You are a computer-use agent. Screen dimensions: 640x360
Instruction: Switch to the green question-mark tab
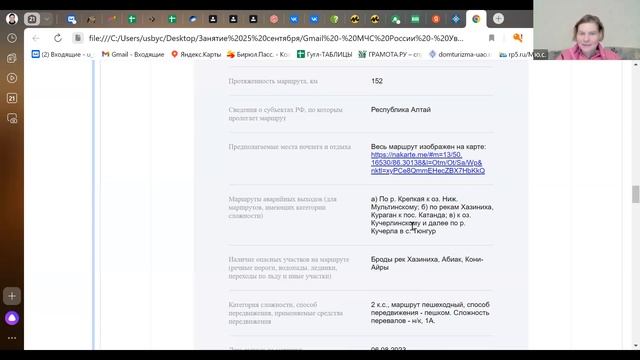pyautogui.click(x=334, y=19)
